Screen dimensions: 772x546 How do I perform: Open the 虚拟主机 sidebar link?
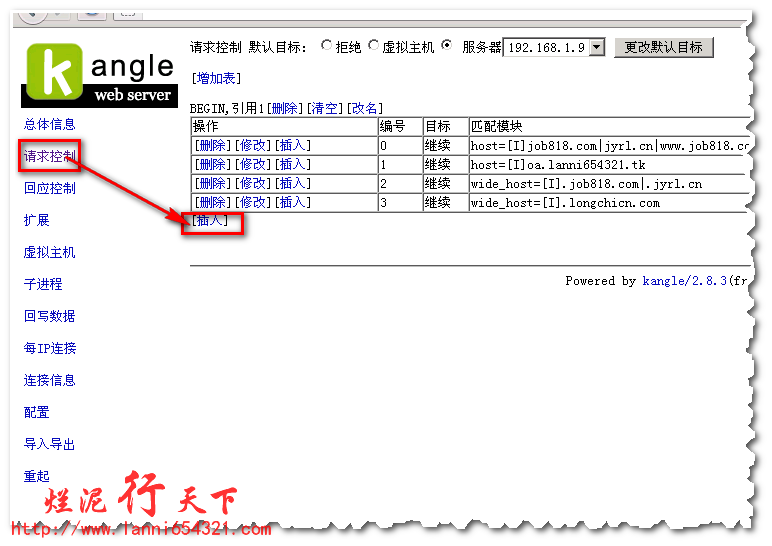coord(49,252)
